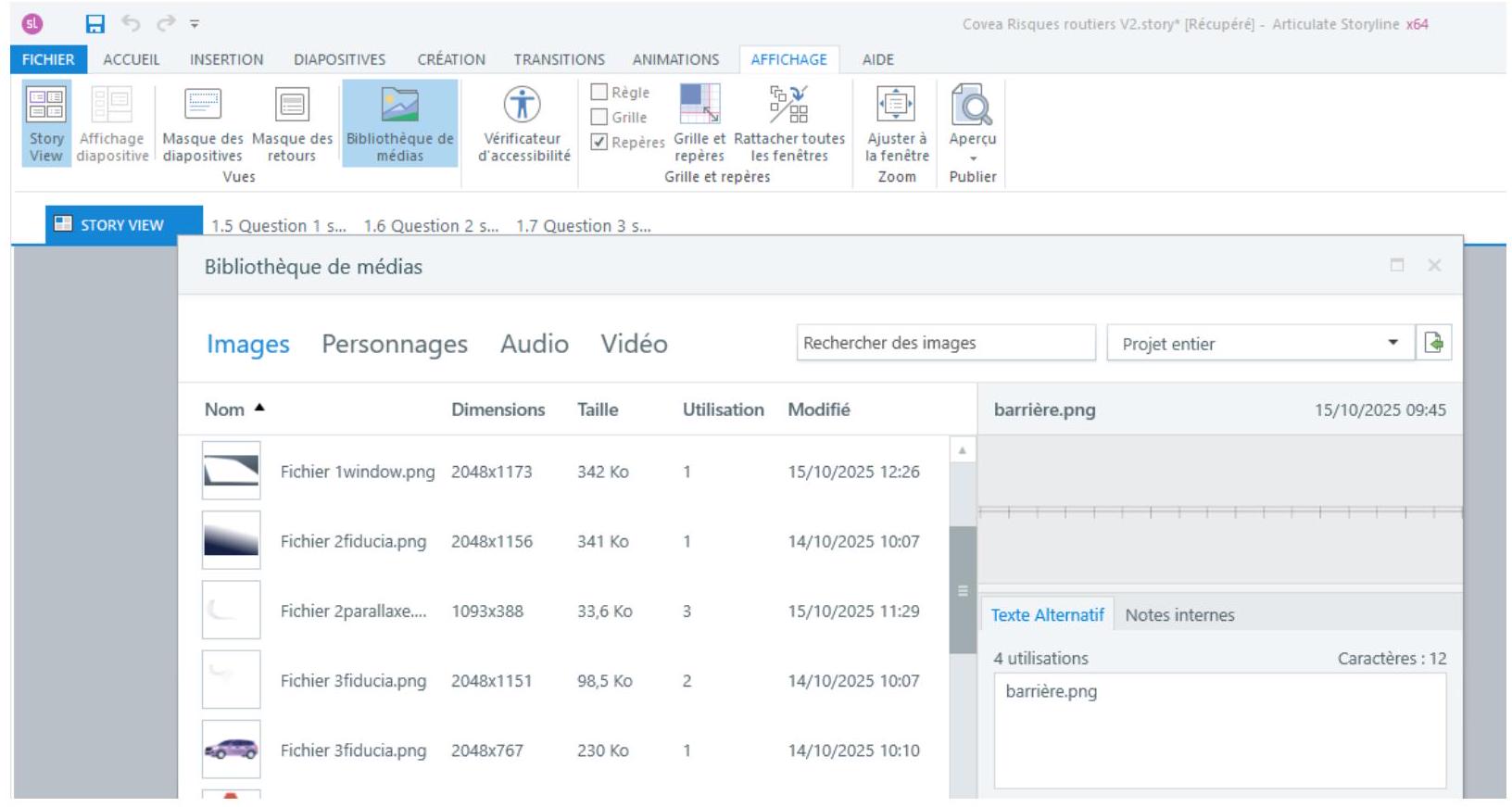Switch to the TRANSITIONS ribbon tab

(560, 59)
